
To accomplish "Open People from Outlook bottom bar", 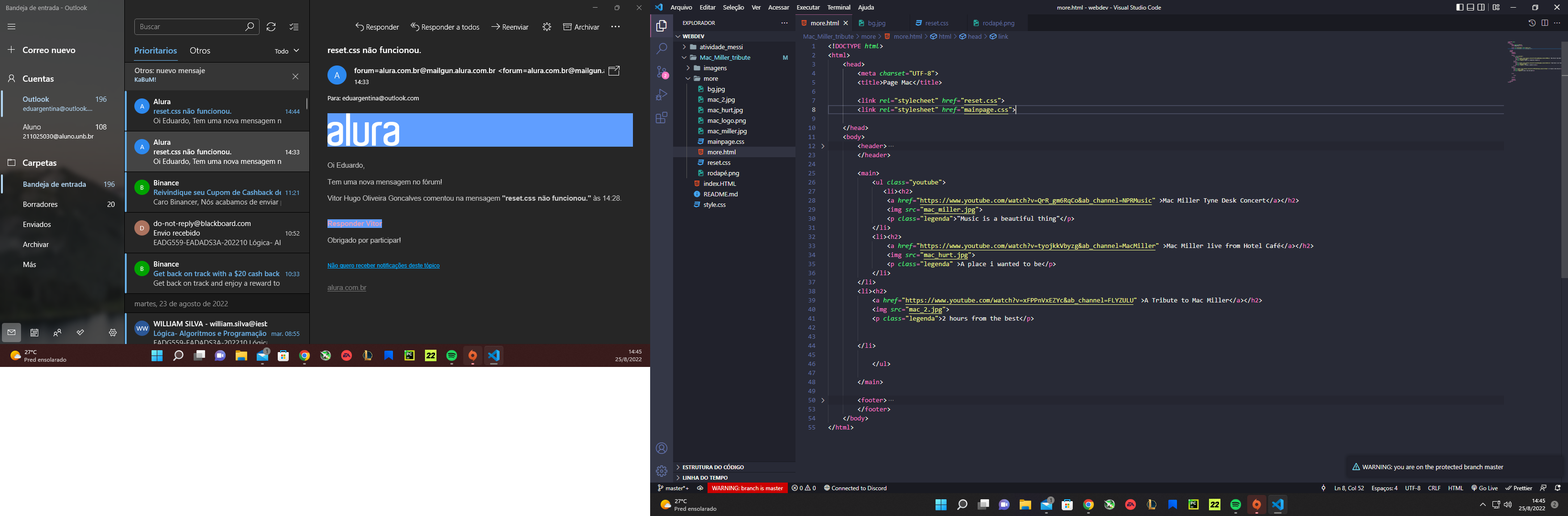I will 57,333.
